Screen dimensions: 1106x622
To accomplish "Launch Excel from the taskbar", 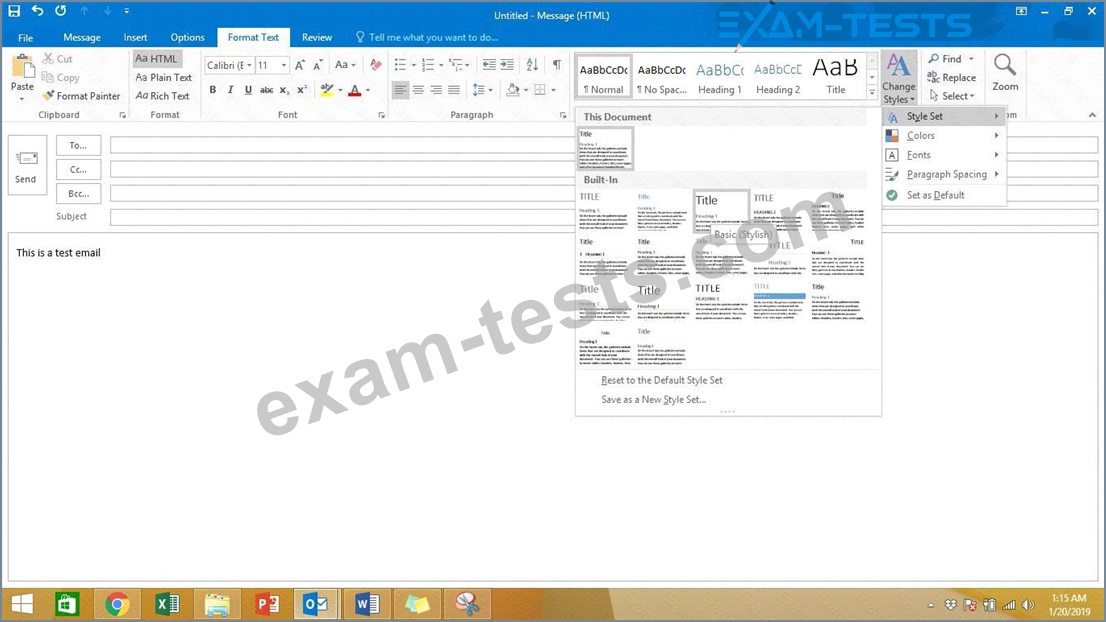I will 168,604.
